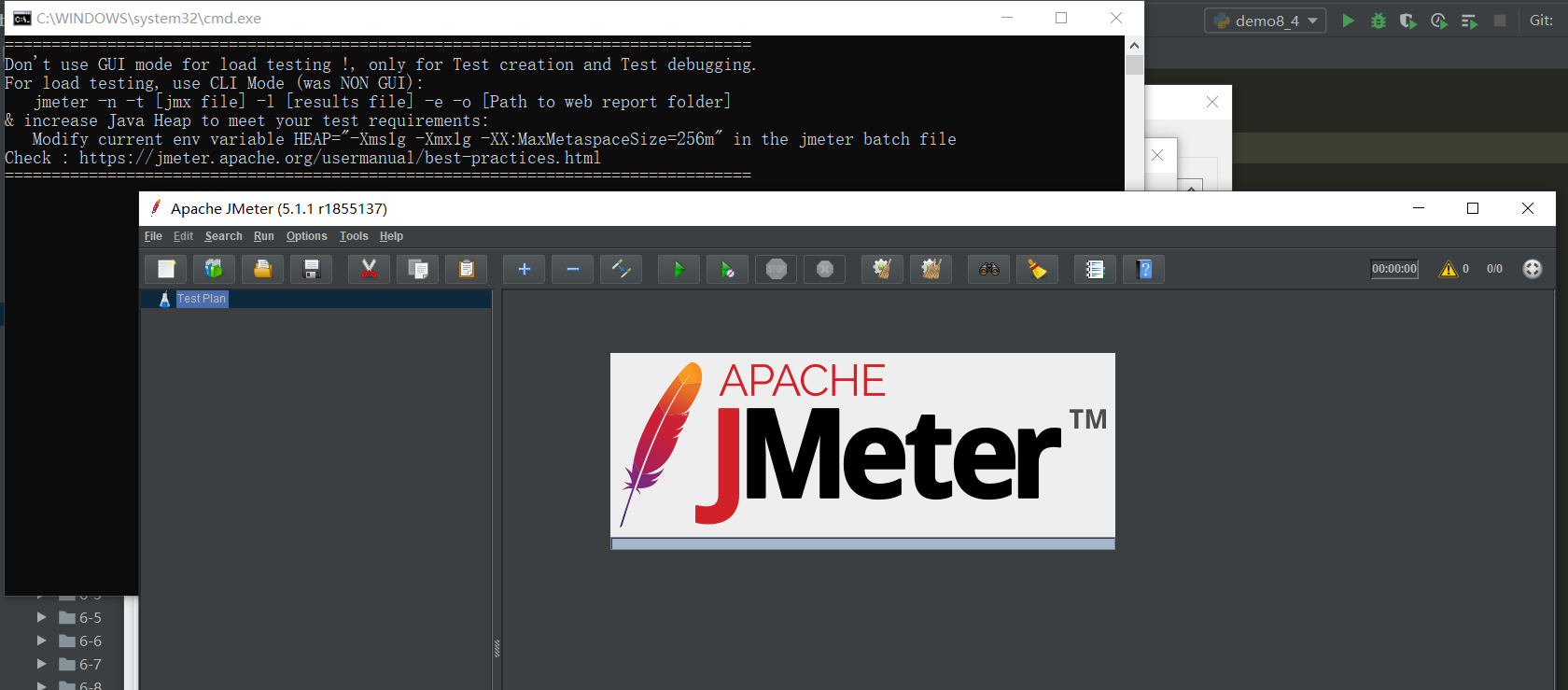Image resolution: width=1568 pixels, height=690 pixels.
Task: Open the Options menu in JMeter
Action: coord(306,236)
